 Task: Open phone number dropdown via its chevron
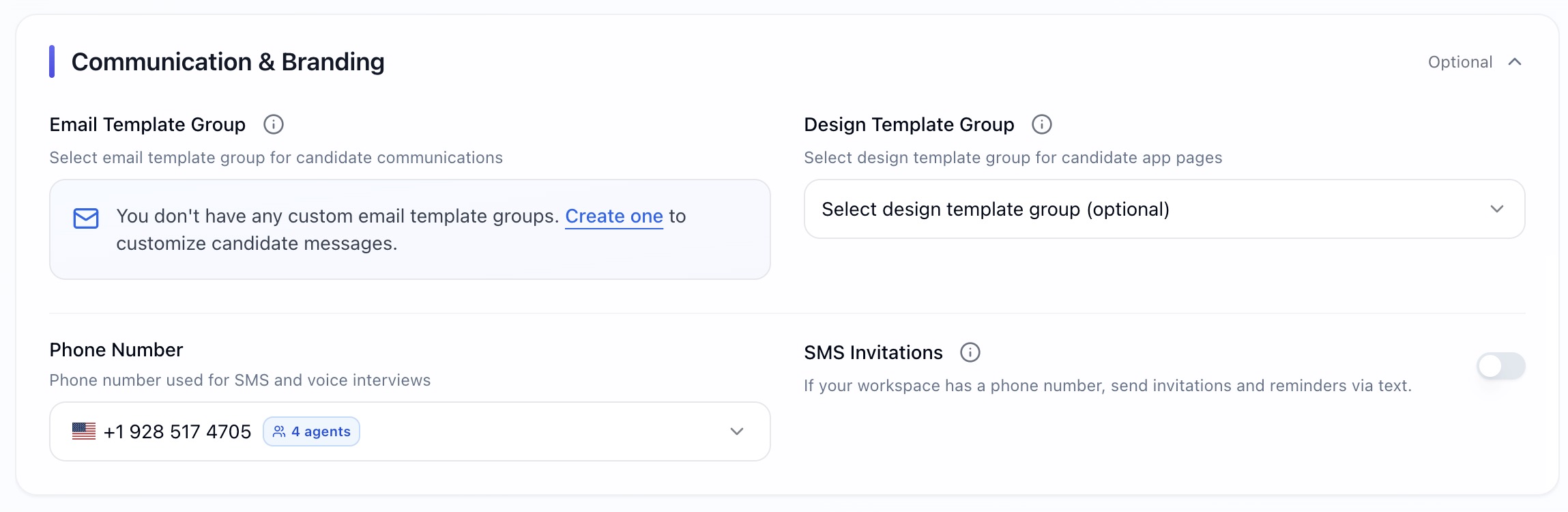click(736, 431)
